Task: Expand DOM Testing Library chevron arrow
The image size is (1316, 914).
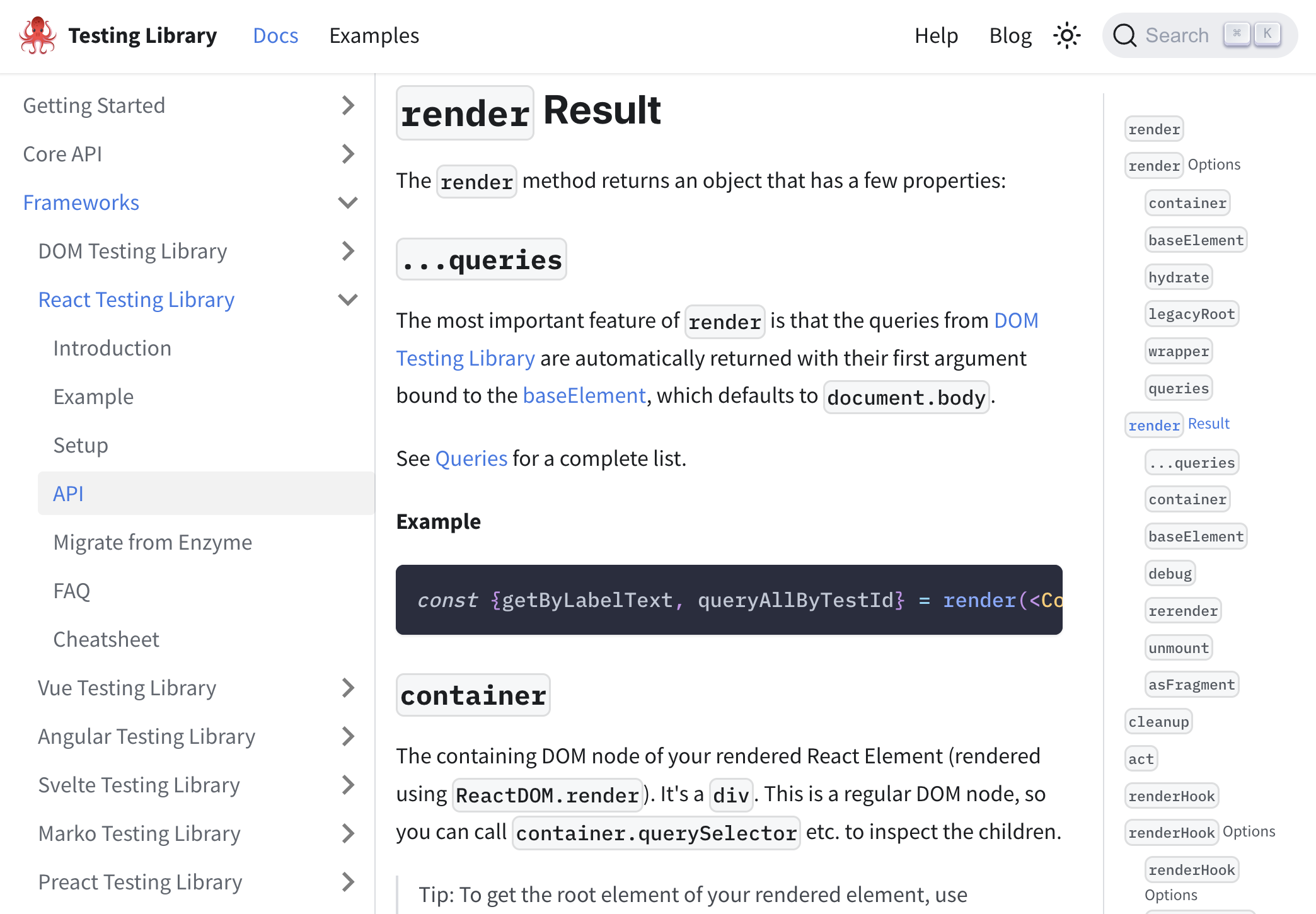Action: (347, 251)
